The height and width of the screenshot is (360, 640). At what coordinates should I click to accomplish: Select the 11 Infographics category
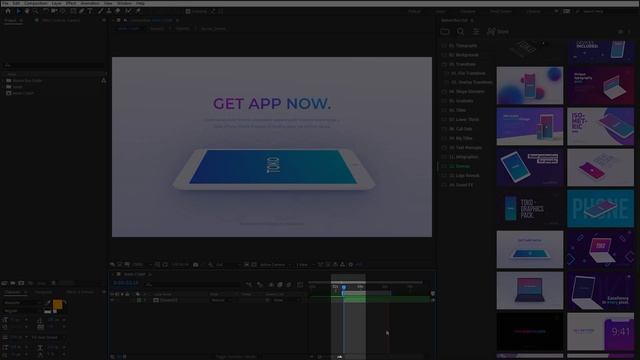463,157
